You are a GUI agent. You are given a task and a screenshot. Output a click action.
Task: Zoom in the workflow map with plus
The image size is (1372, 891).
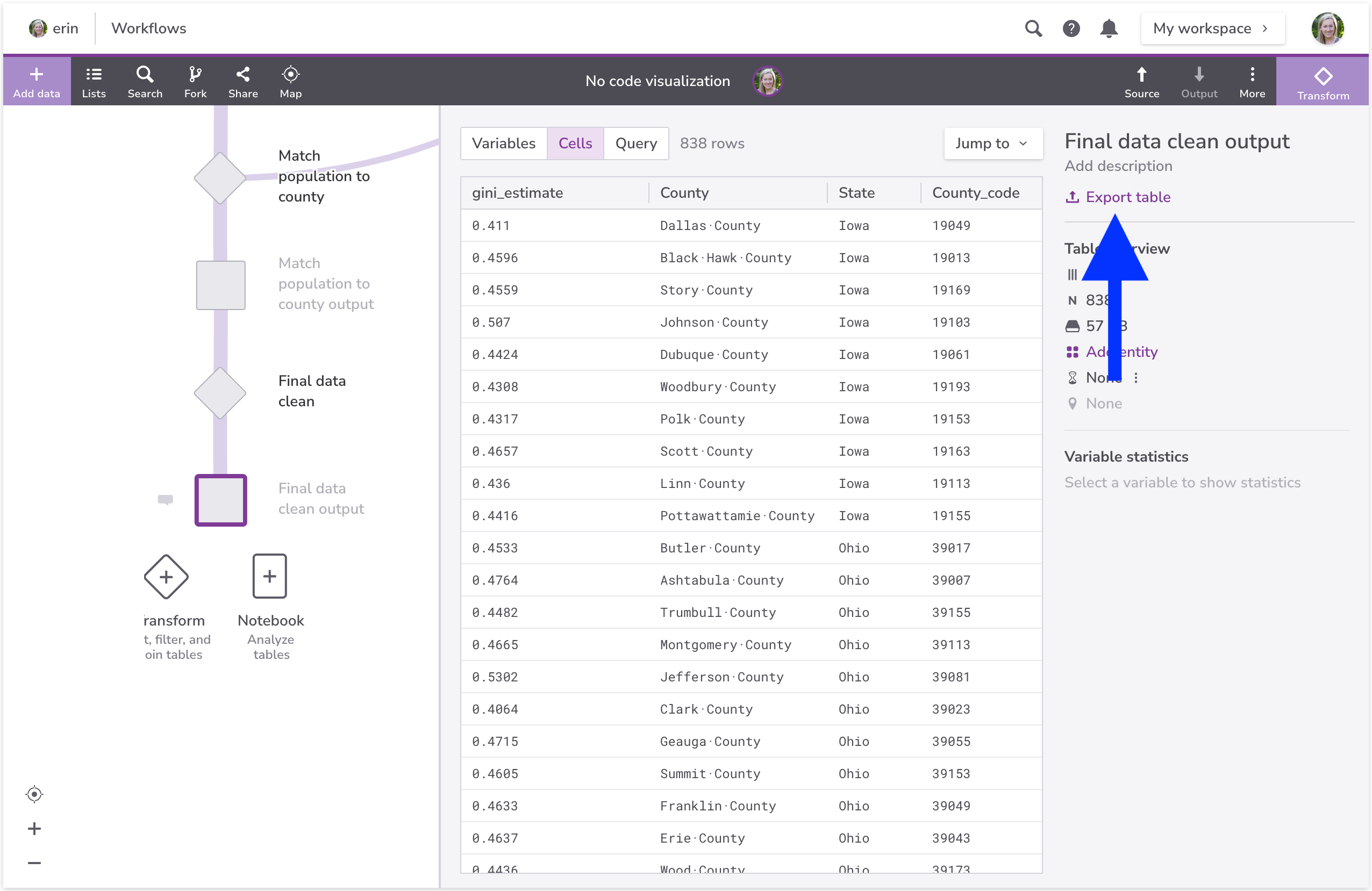tap(34, 828)
